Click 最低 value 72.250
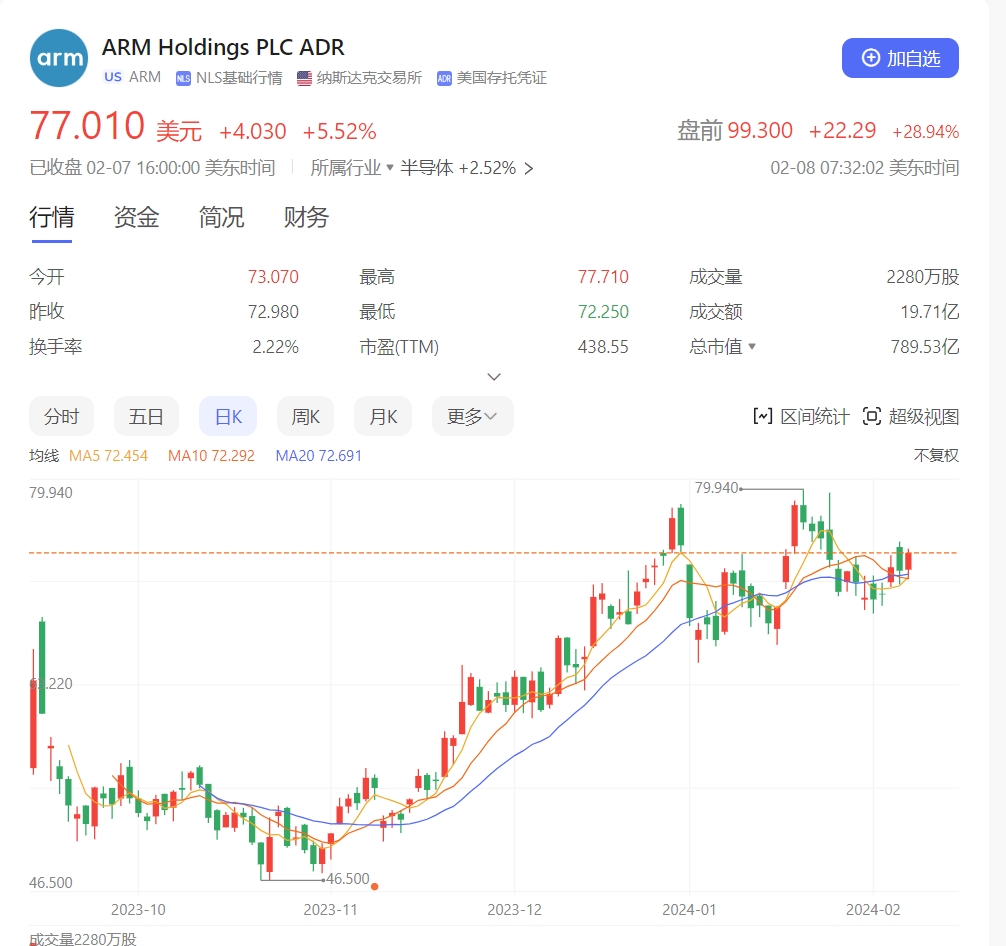 [603, 312]
